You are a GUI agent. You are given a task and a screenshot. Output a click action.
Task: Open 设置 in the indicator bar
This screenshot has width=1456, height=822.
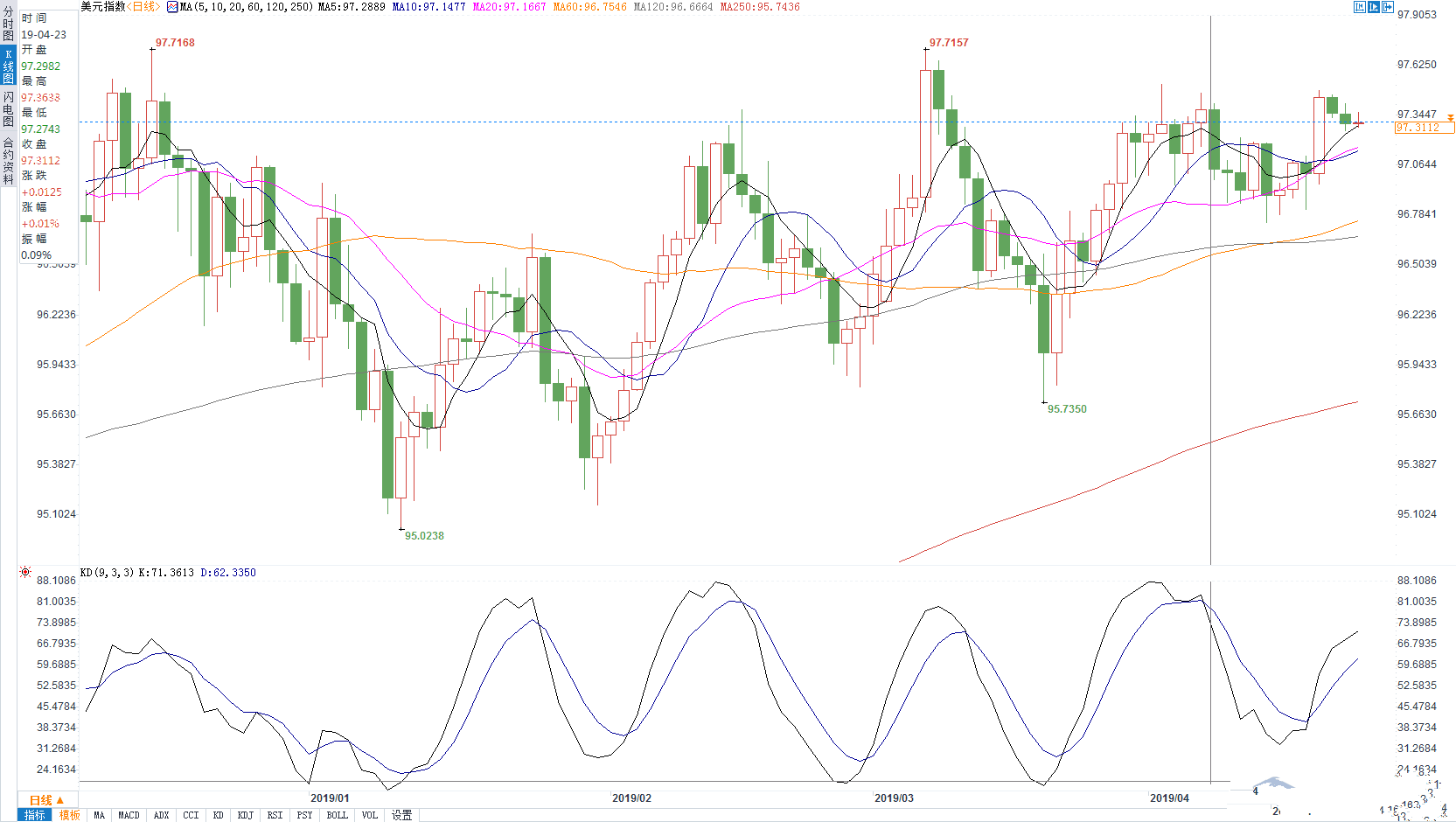(x=401, y=815)
